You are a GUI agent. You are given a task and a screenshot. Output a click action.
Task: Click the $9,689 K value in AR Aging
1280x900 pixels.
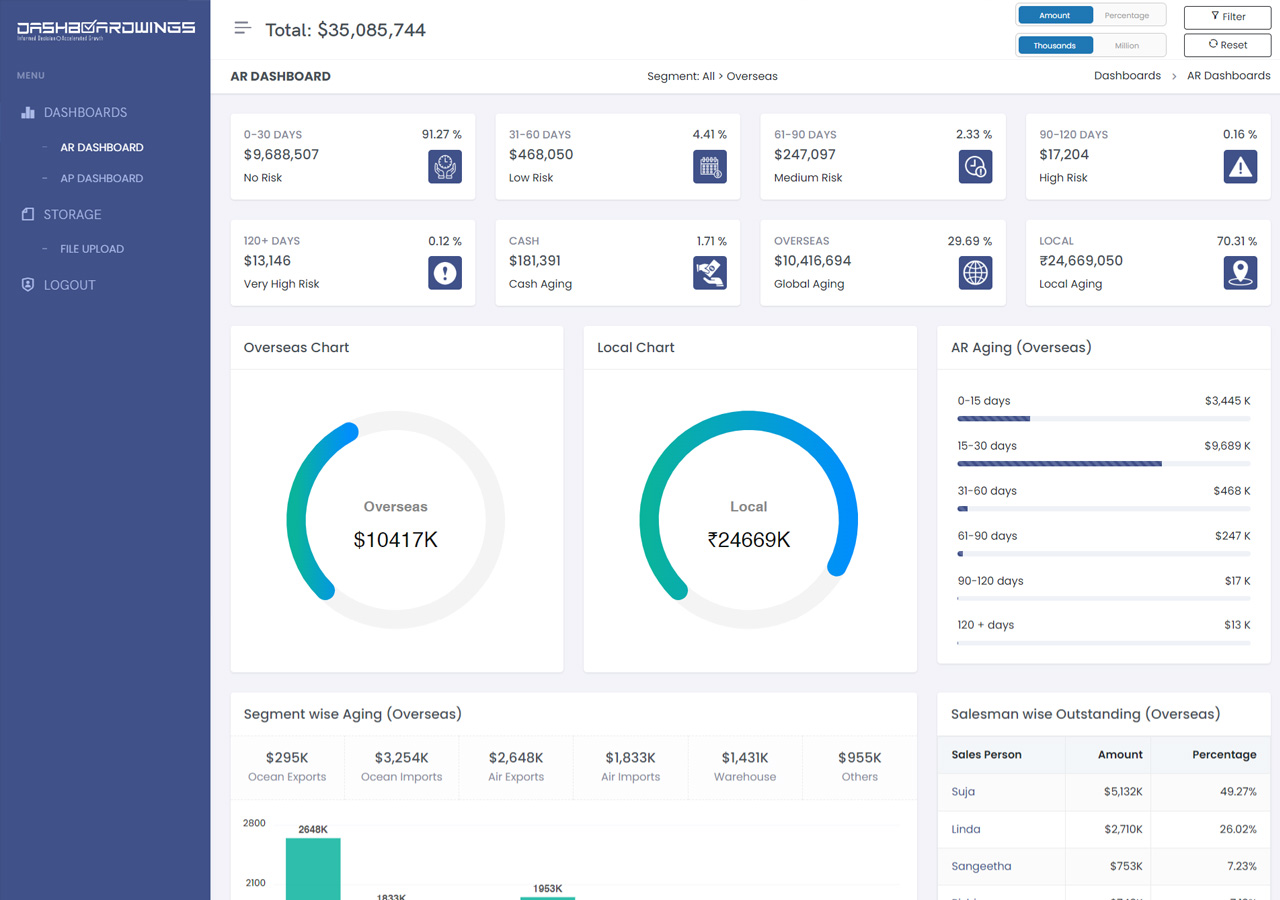pos(1227,446)
